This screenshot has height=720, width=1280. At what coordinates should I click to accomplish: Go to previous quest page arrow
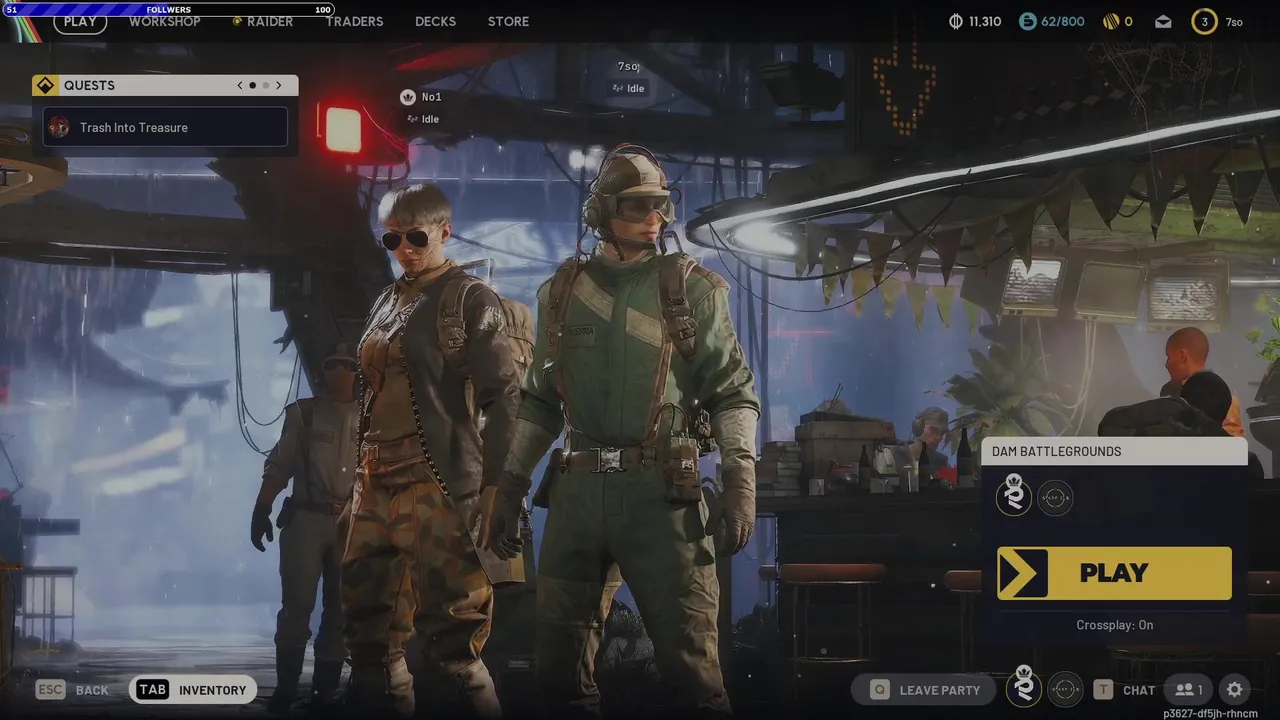coord(240,85)
